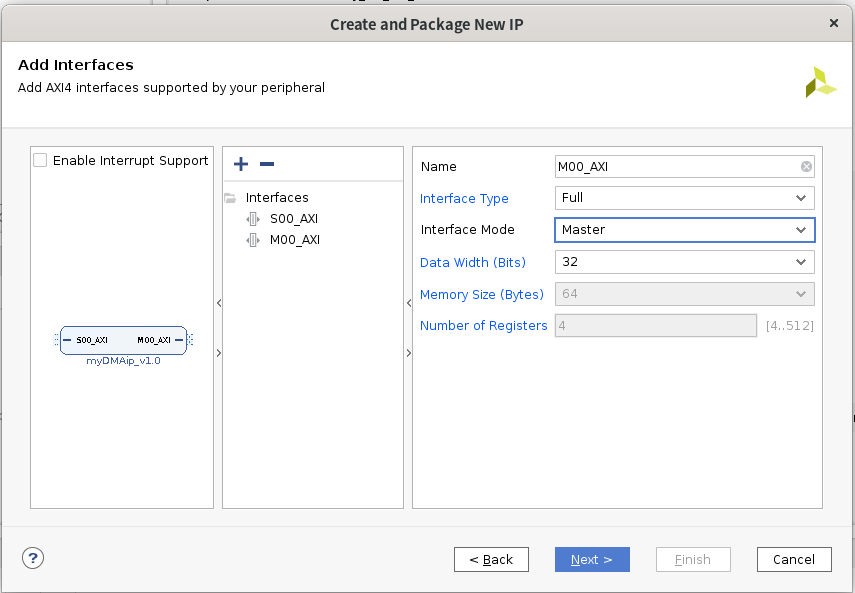The width and height of the screenshot is (855, 593).
Task: Enable Interrupt Support checkbox
Action: [x=41, y=160]
